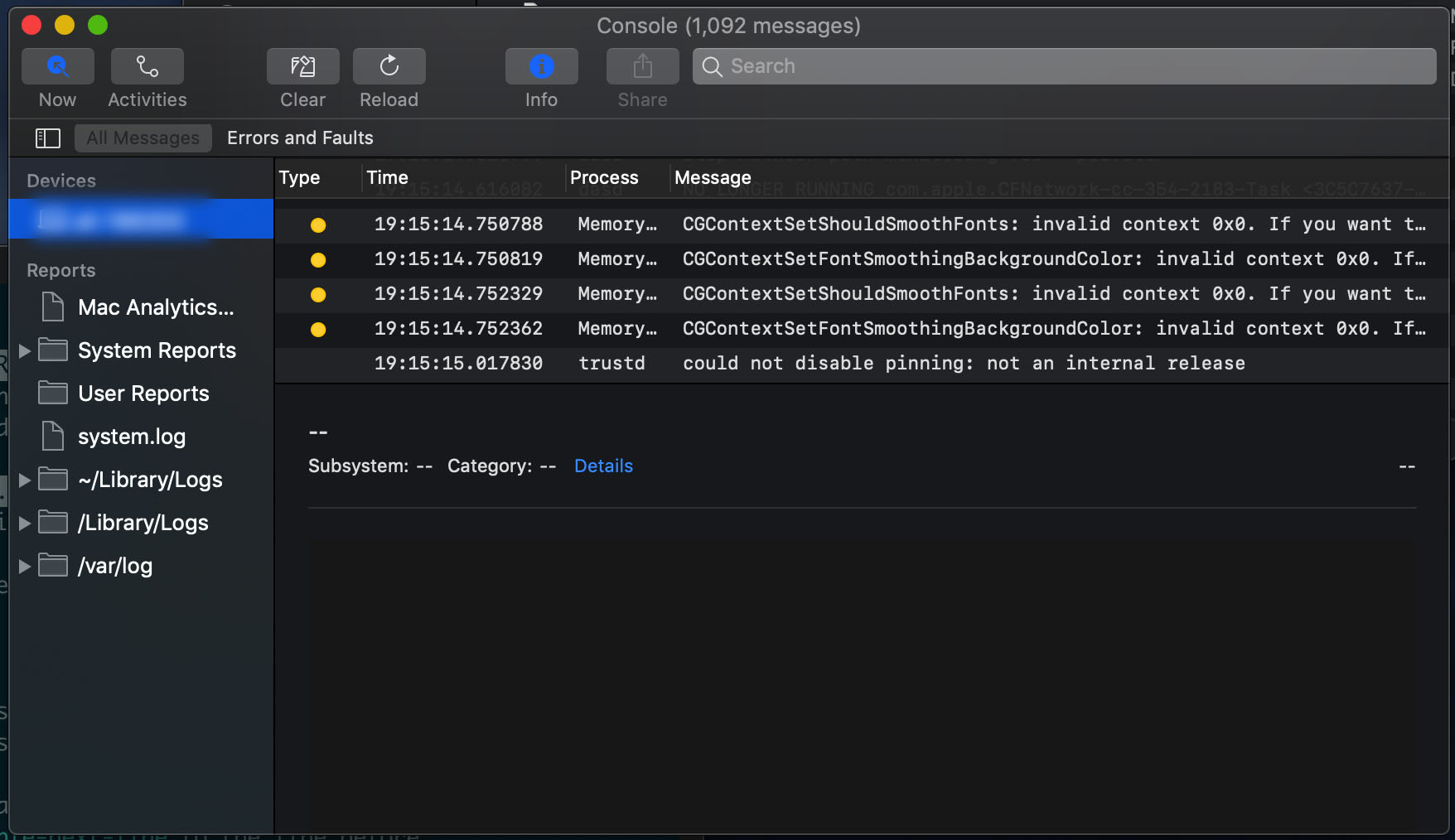
Task: Select the All Messages filter
Action: click(143, 138)
